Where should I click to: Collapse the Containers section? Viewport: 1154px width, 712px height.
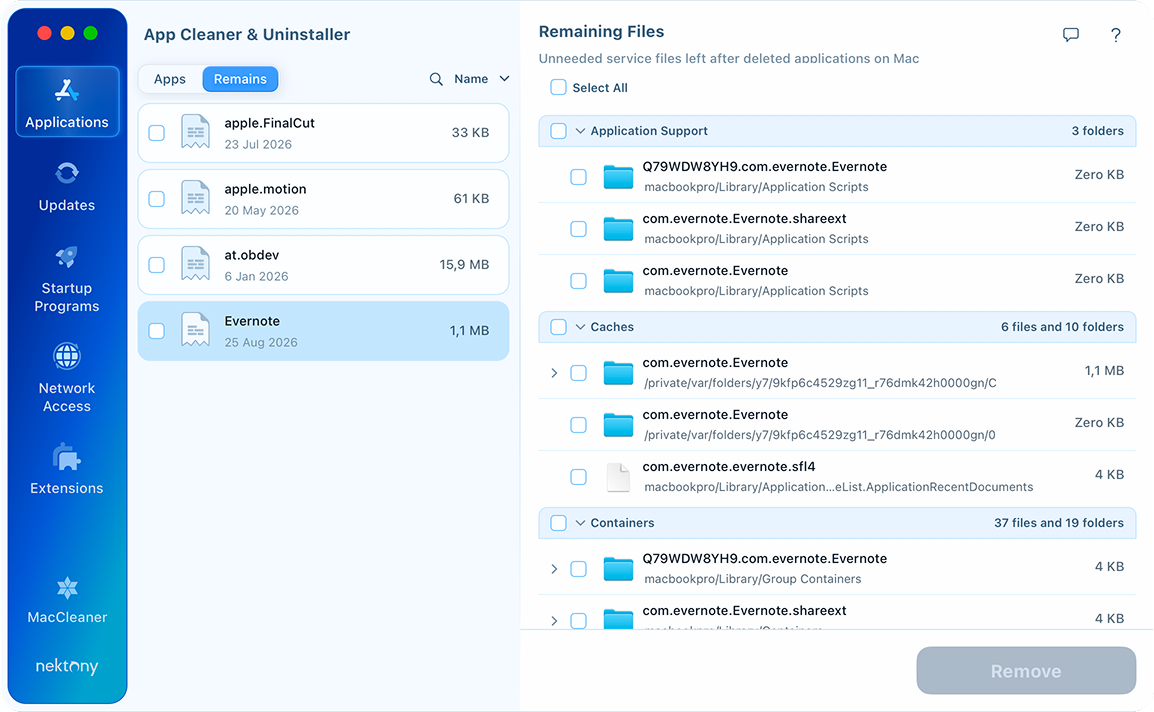click(x=580, y=523)
